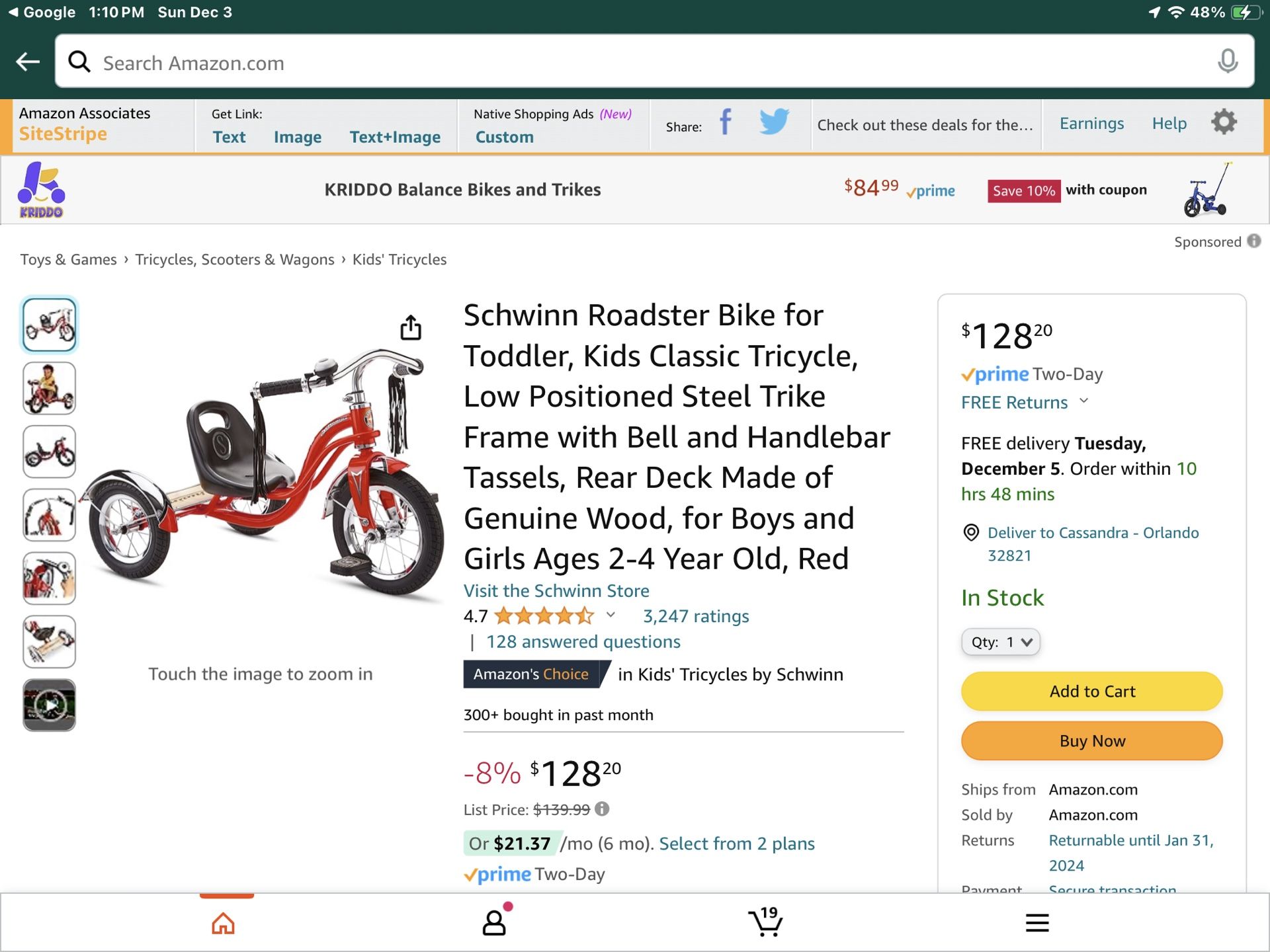
Task: Share via the Facebook icon
Action: point(726,122)
